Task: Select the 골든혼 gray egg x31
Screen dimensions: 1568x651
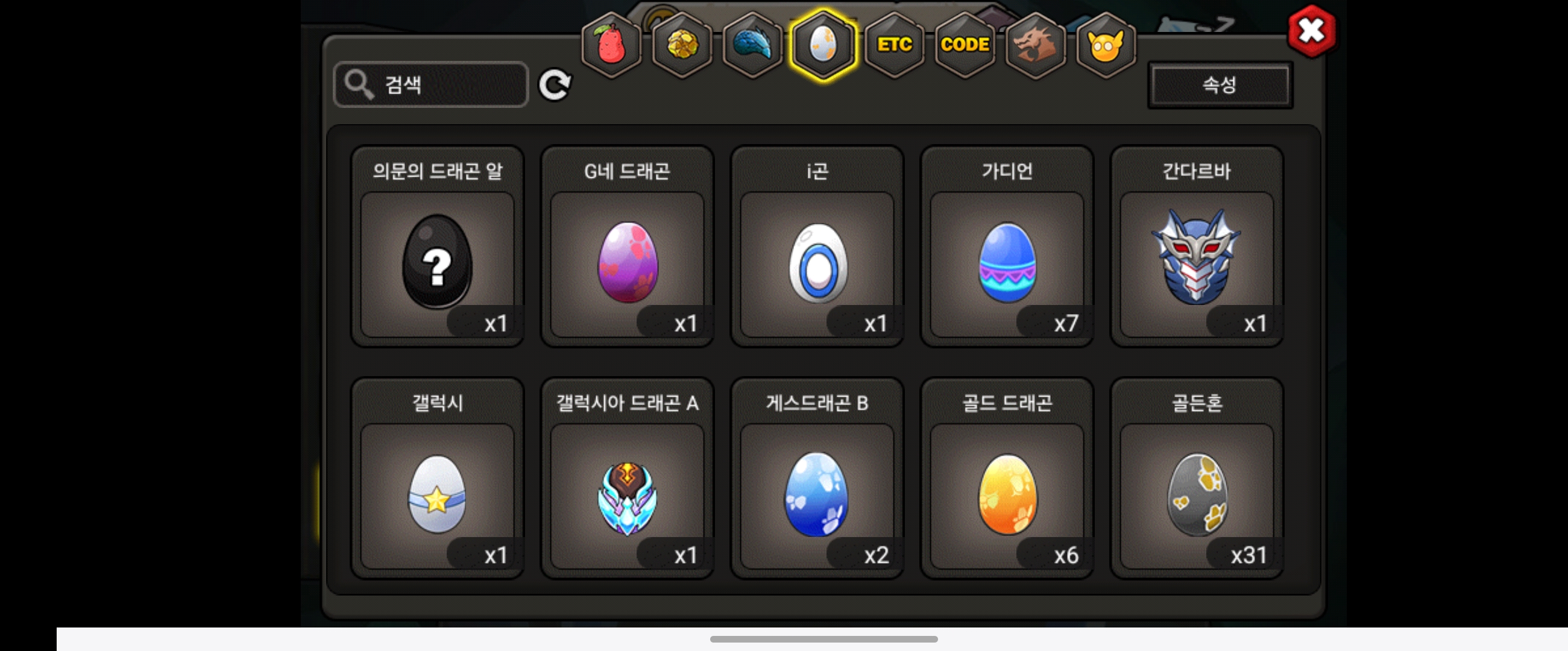Action: pos(1197,478)
